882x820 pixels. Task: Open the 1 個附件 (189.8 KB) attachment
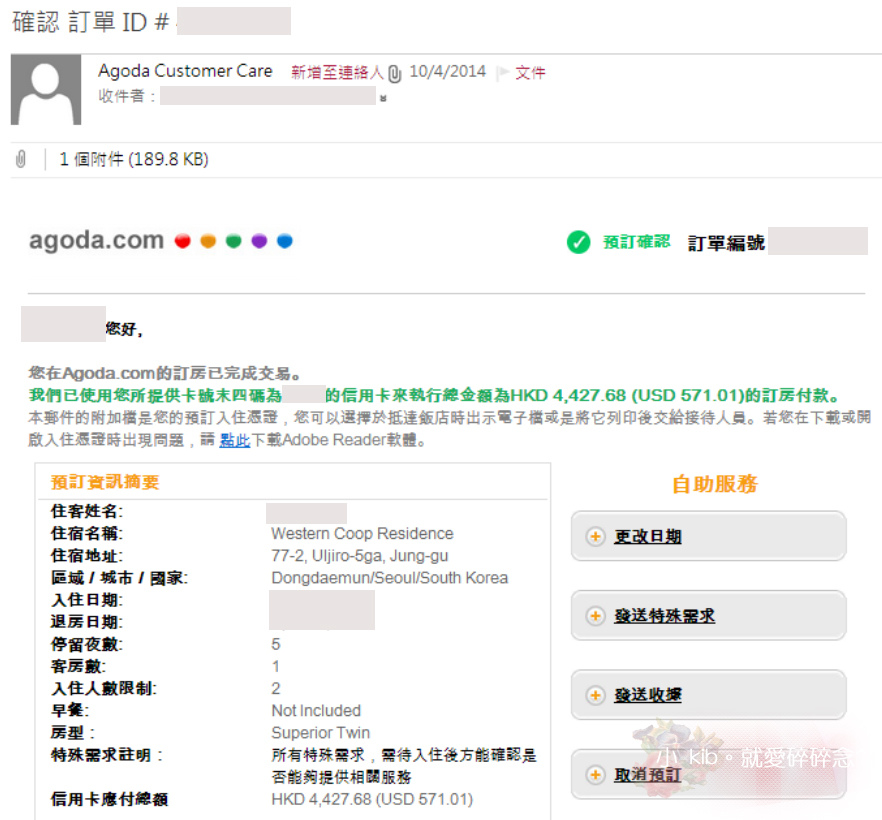(x=134, y=159)
